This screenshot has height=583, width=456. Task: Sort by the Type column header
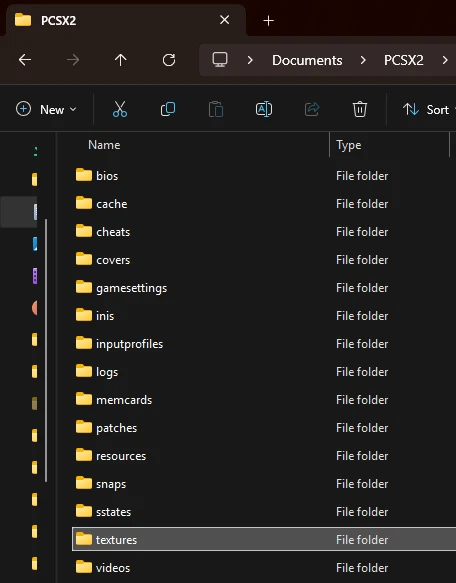(x=349, y=145)
